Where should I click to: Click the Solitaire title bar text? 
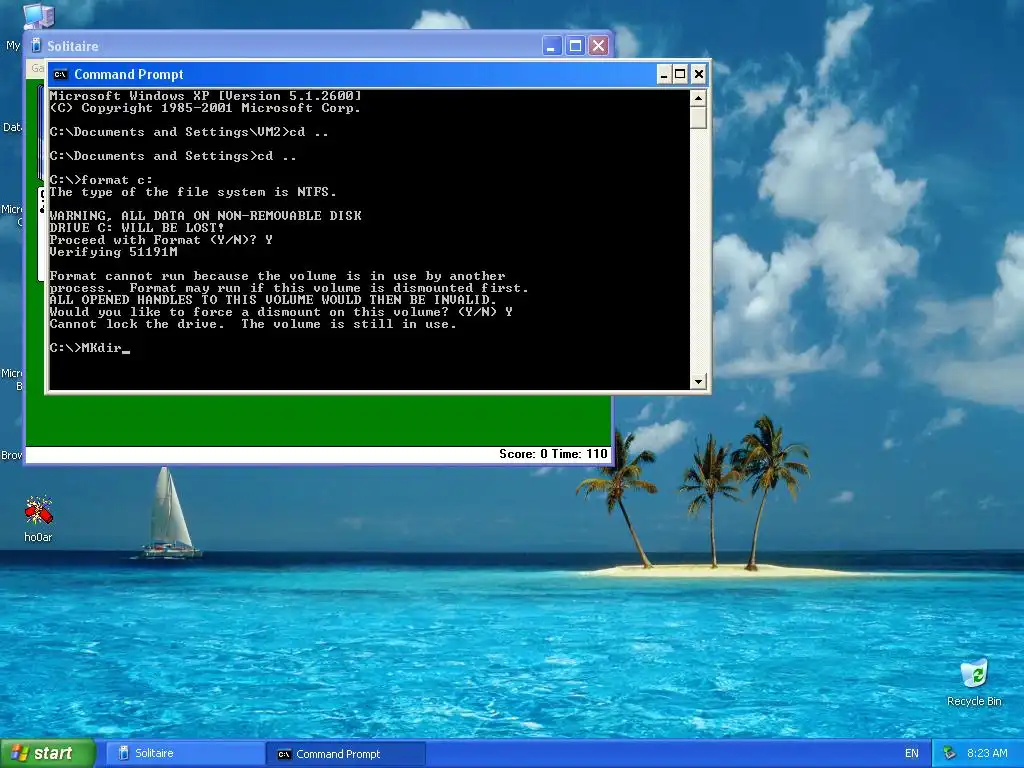point(72,46)
